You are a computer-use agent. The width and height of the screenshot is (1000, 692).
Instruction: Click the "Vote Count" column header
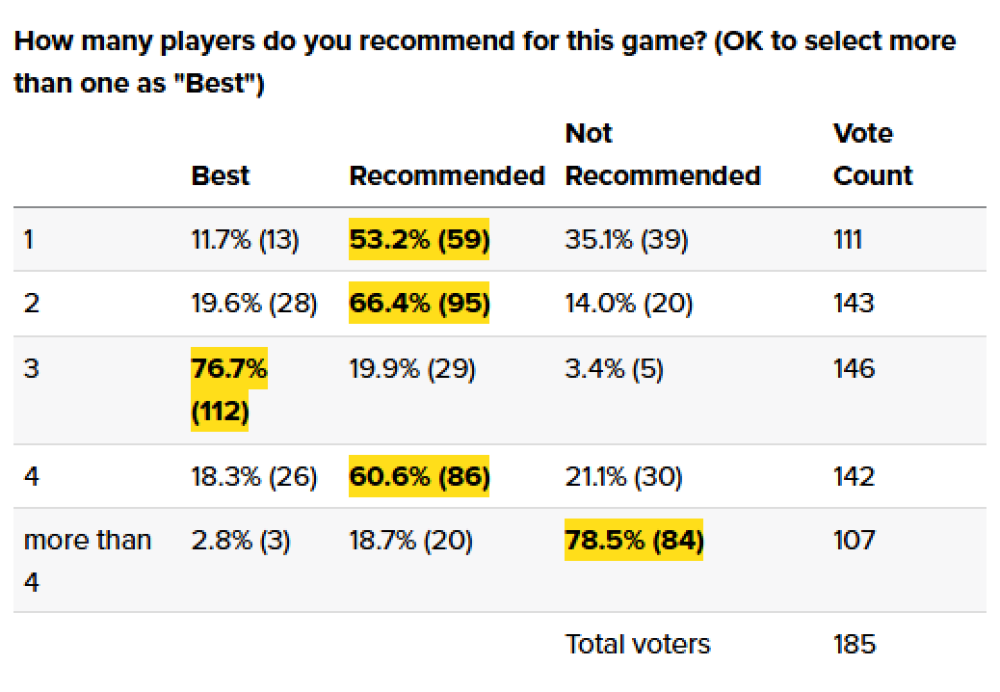click(x=872, y=155)
